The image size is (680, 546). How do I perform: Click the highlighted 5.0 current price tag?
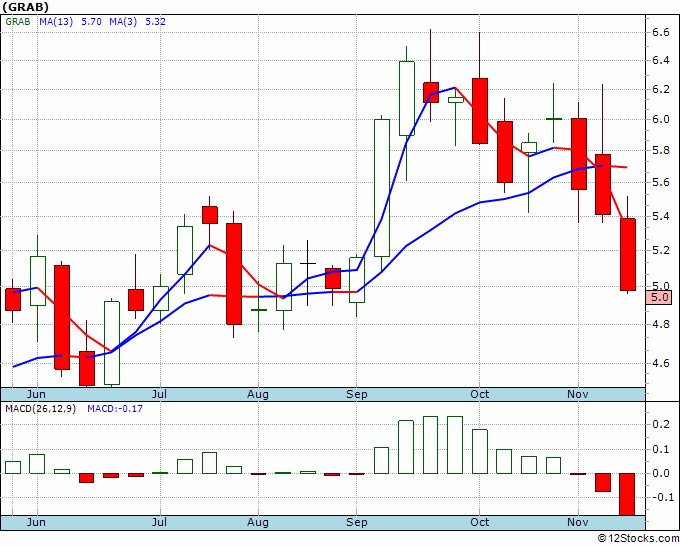[x=659, y=298]
